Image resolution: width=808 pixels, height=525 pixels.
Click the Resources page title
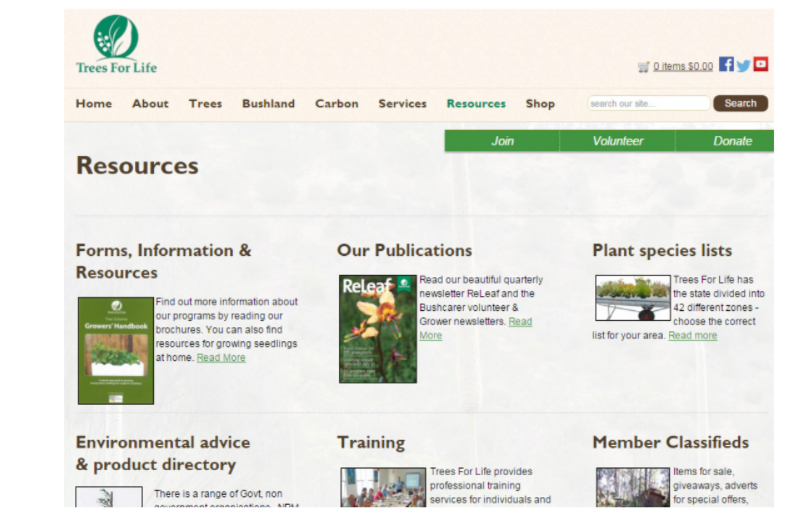(137, 166)
